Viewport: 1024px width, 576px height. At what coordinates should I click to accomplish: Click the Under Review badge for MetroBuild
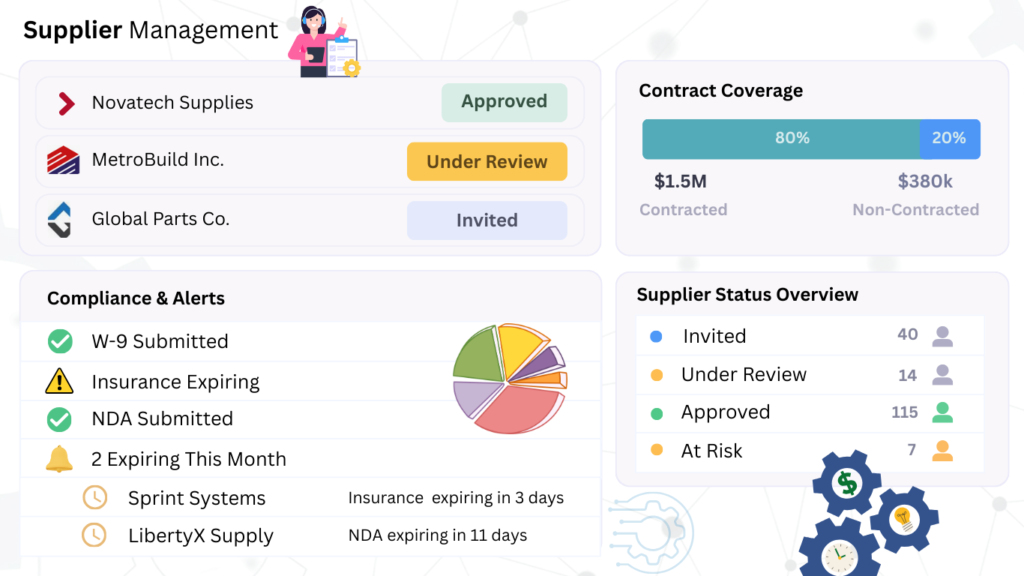click(487, 162)
